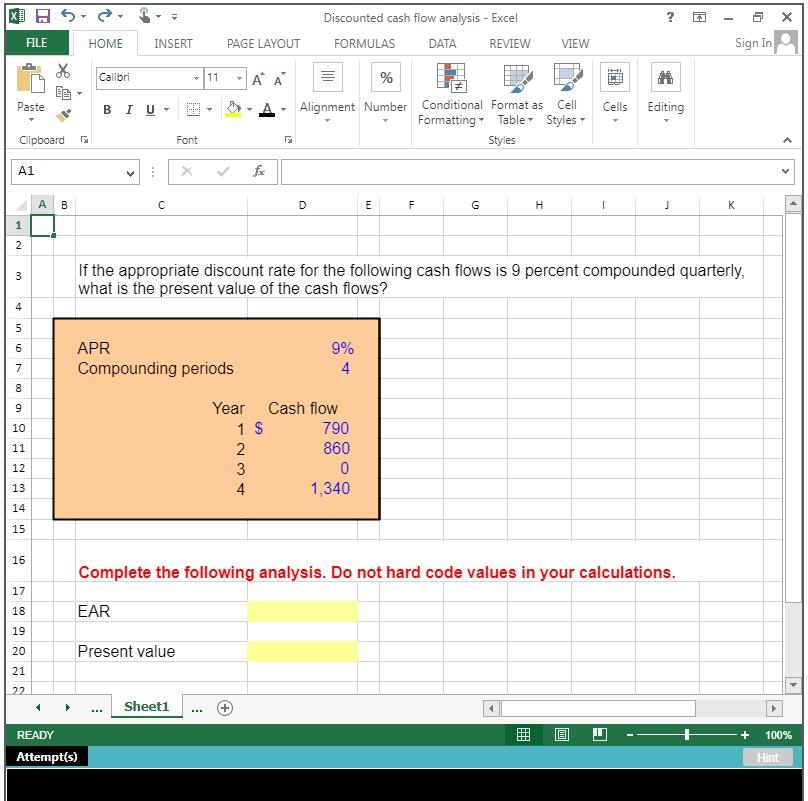Click the vertical scrollbar down arrow
This screenshot has width=808, height=801.
pyautogui.click(x=793, y=685)
